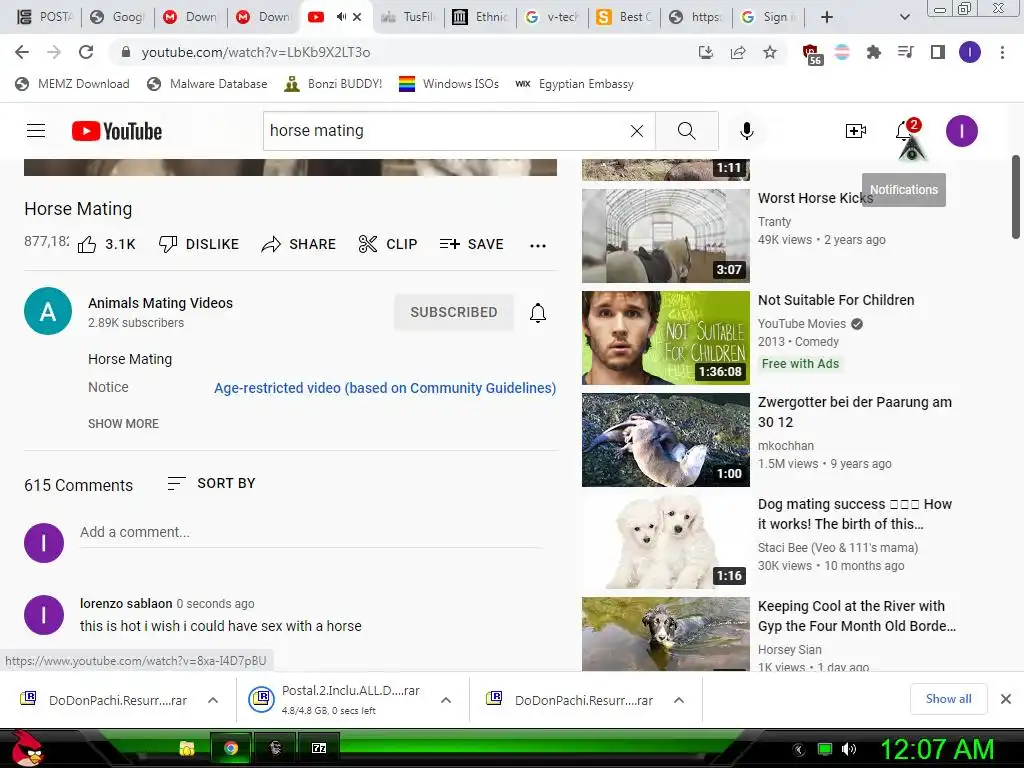
Task: Click the DISLIKE thumbs down button
Action: 199,244
